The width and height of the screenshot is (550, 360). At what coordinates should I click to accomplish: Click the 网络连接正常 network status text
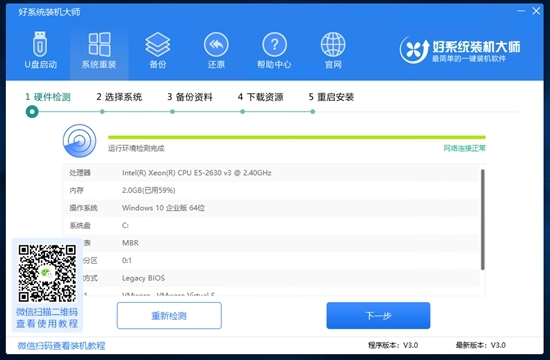464,148
